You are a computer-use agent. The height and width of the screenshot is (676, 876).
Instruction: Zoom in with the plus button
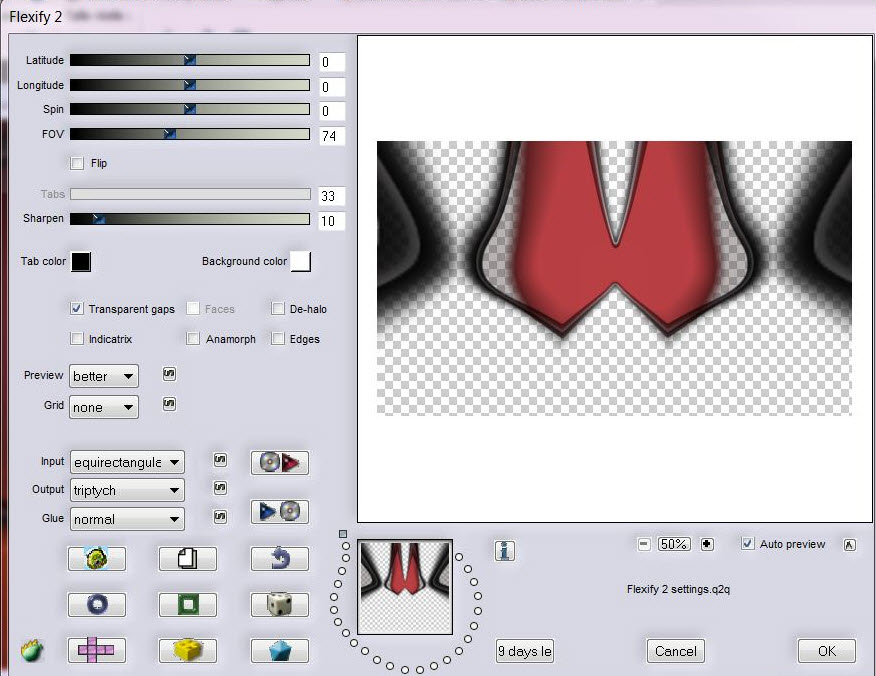click(x=707, y=544)
